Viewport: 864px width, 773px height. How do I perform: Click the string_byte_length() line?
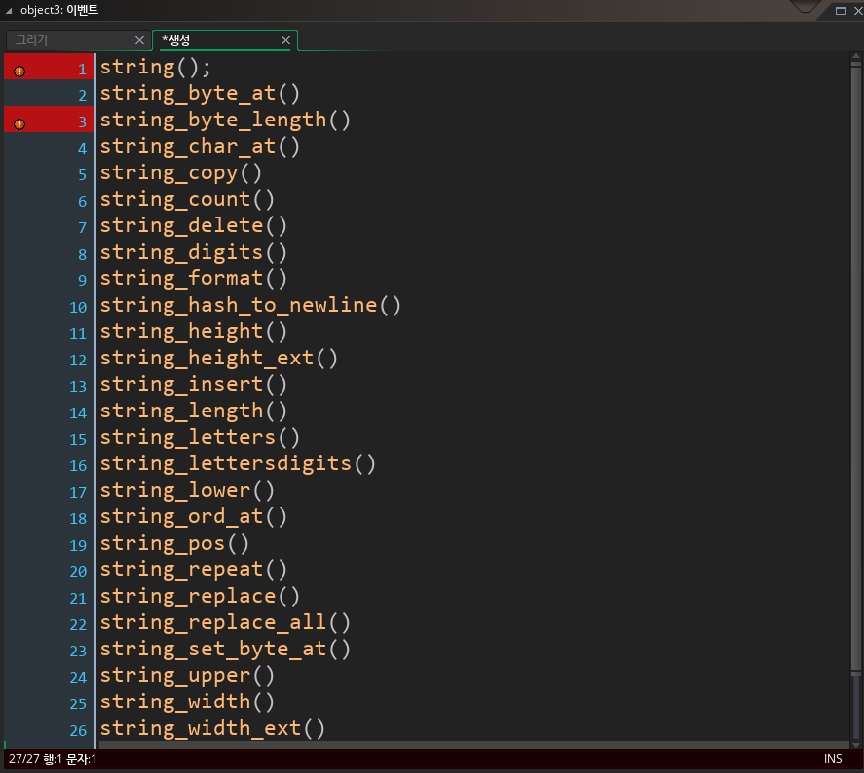pyautogui.click(x=225, y=120)
